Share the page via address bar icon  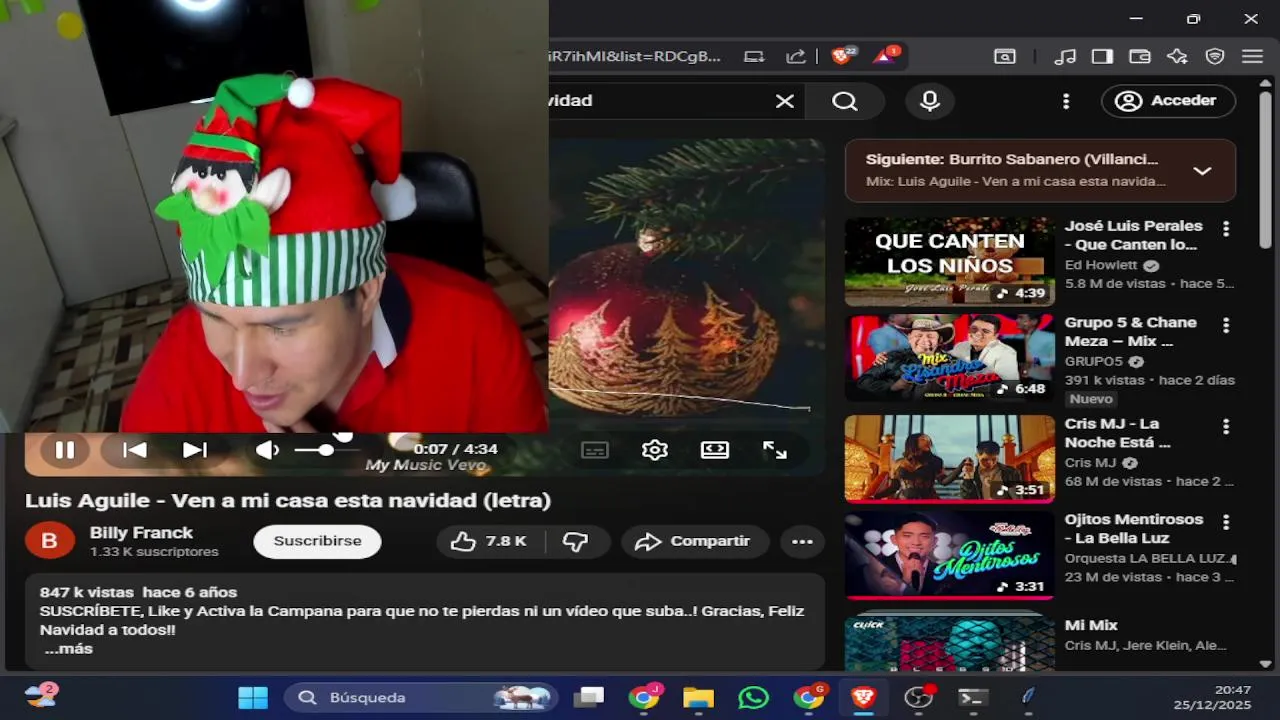(x=796, y=56)
